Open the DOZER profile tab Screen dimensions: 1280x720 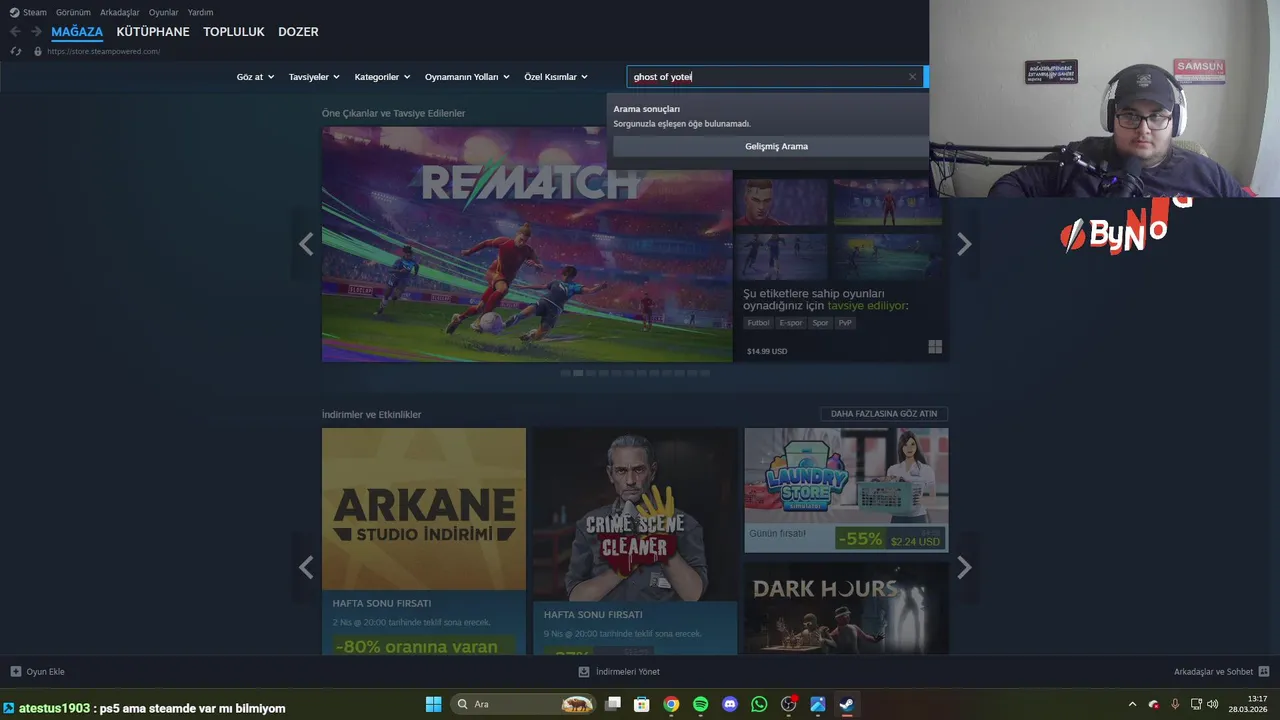click(298, 32)
